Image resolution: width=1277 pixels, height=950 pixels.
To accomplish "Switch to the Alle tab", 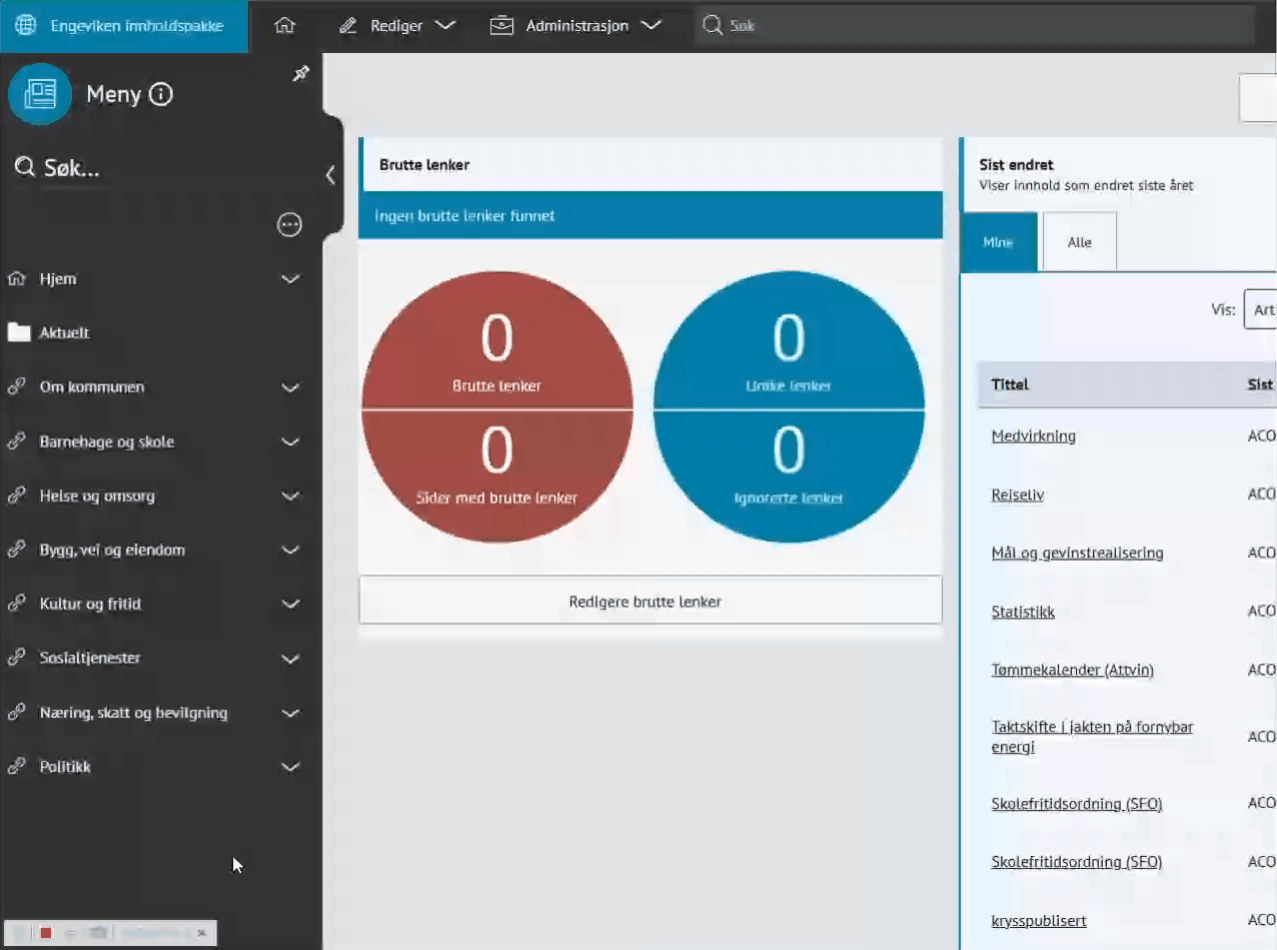I will pyautogui.click(x=1079, y=242).
